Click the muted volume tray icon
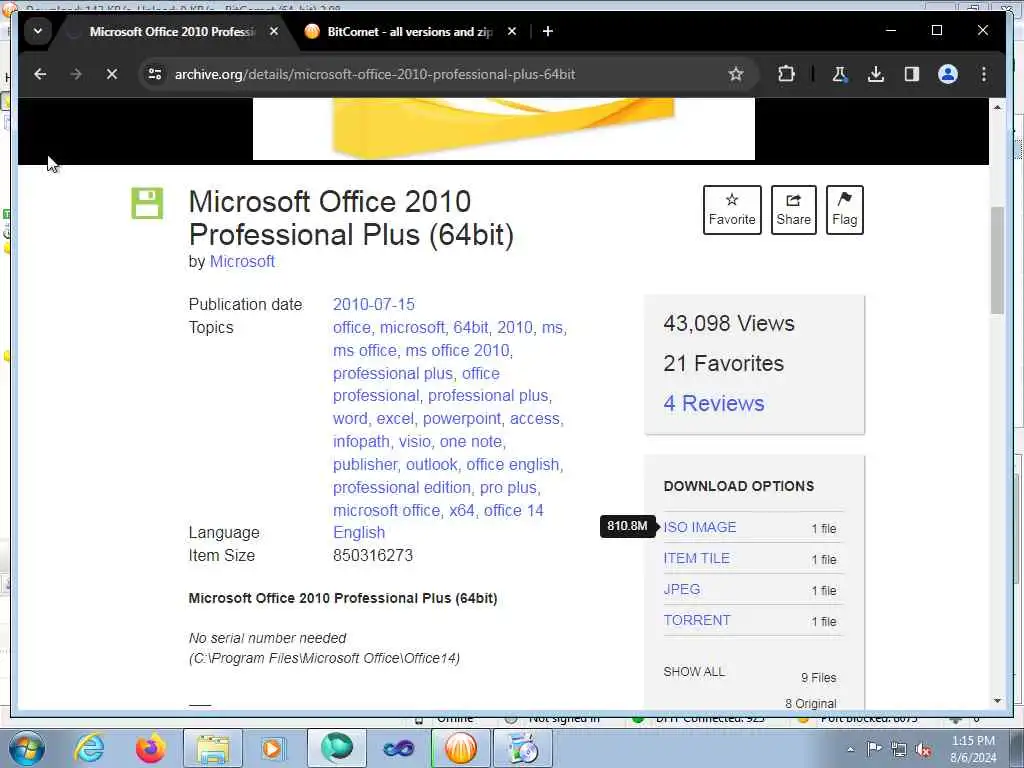The width and height of the screenshot is (1024, 768). [923, 749]
